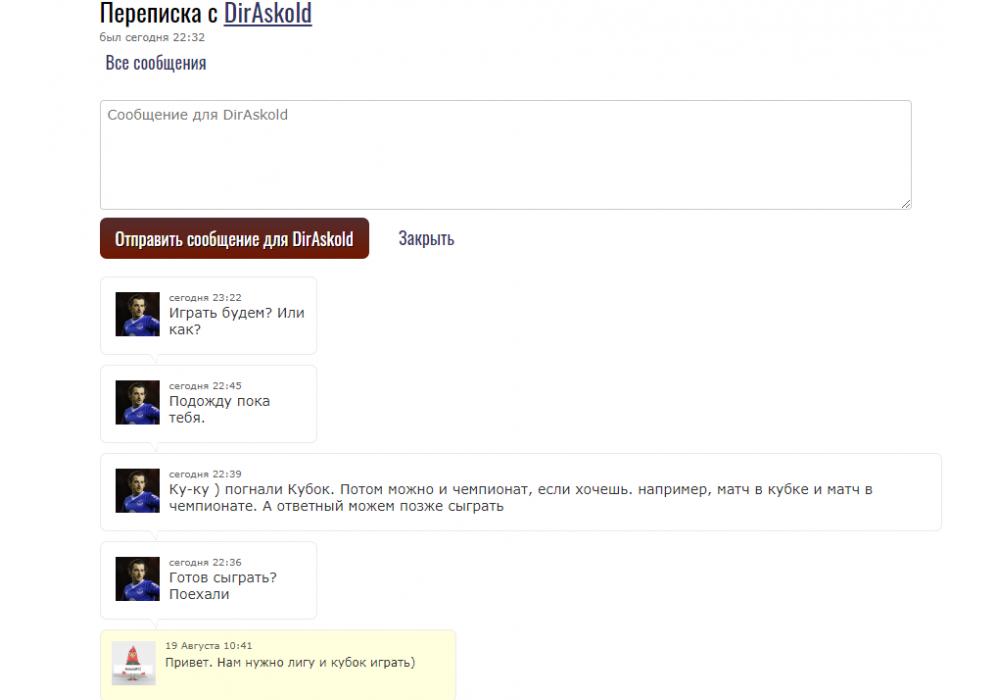
Task: Select the yellow message "Привет. Нам нужно лигу..."
Action: pos(290,662)
